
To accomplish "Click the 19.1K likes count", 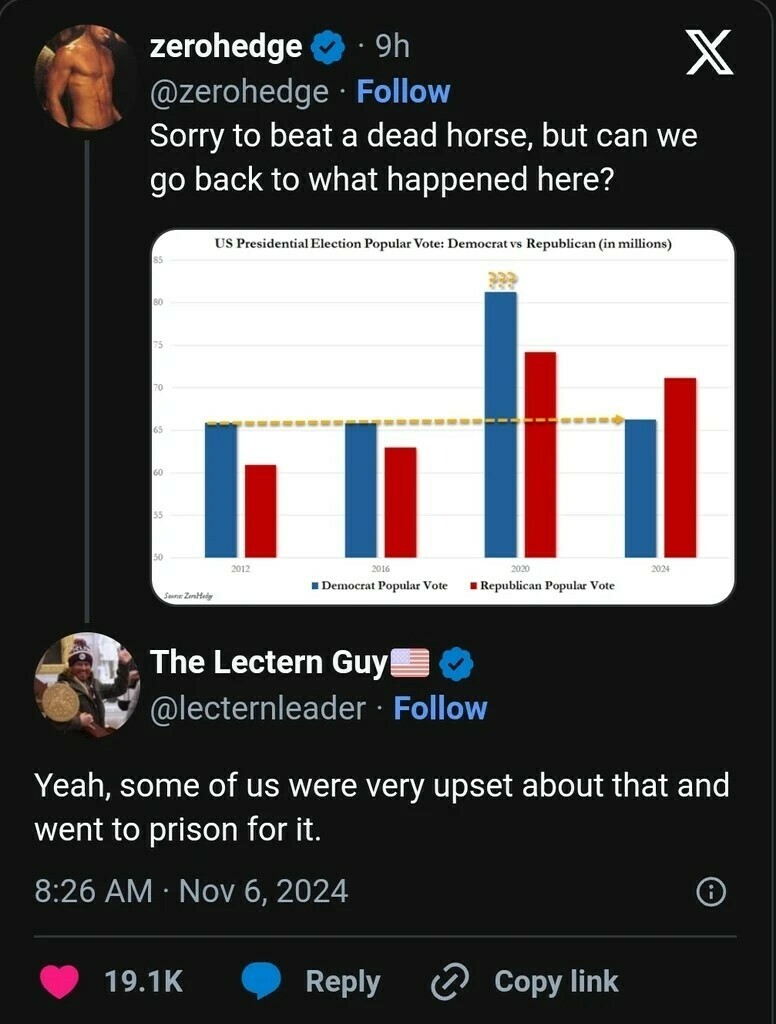I will click(143, 981).
